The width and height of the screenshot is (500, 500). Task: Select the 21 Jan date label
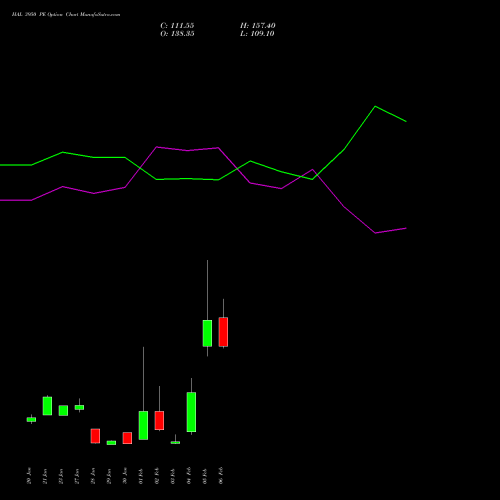pyautogui.click(x=45, y=476)
